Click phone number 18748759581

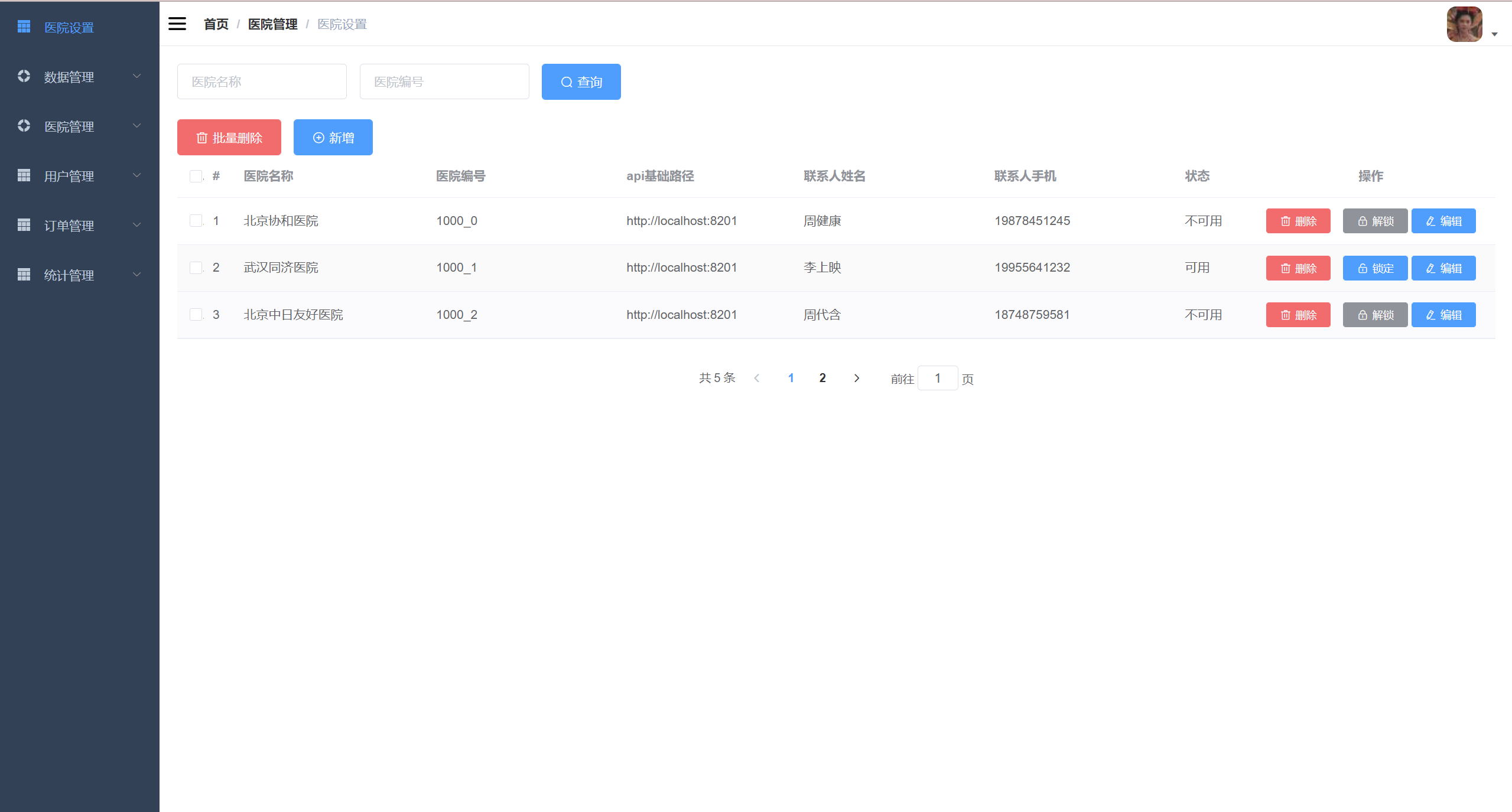1032,315
